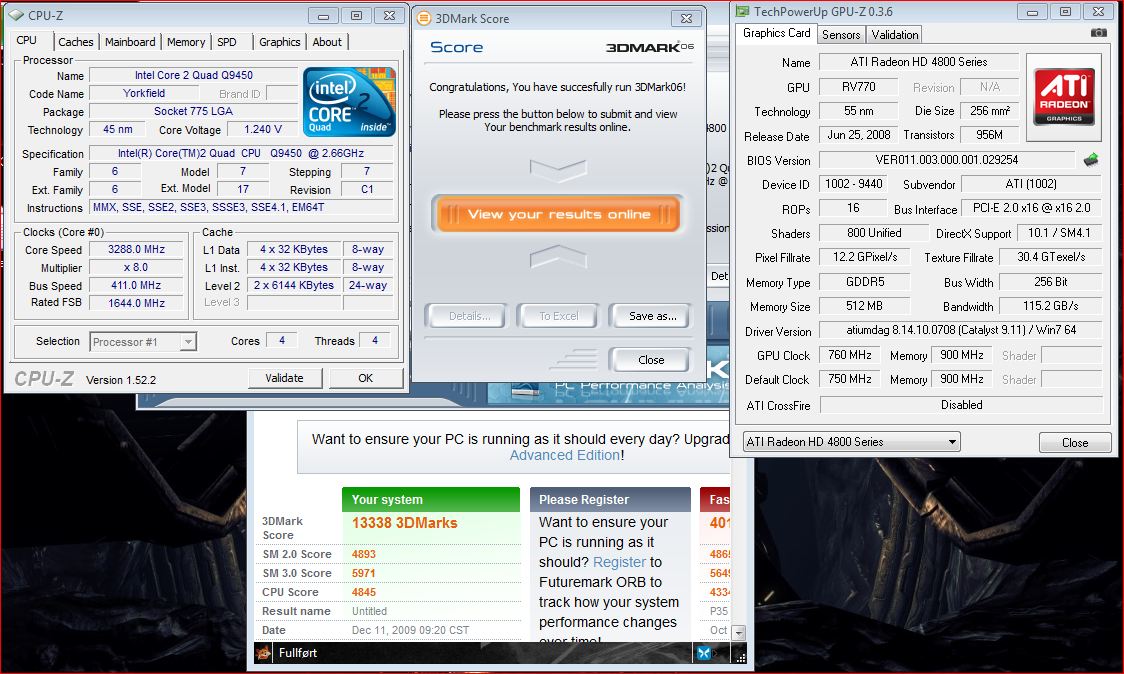Image resolution: width=1124 pixels, height=674 pixels.
Task: Switch to the Sensors tab in GPU-Z
Action: click(841, 34)
